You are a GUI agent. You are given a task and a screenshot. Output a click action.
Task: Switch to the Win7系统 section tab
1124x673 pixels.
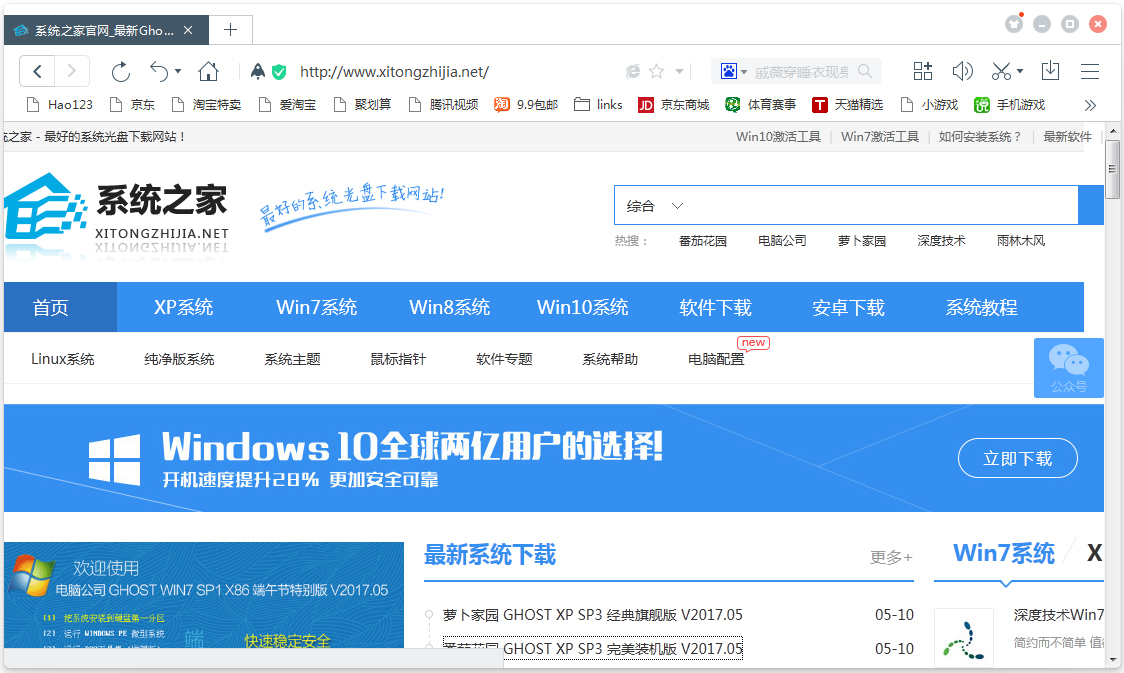[x=1004, y=553]
